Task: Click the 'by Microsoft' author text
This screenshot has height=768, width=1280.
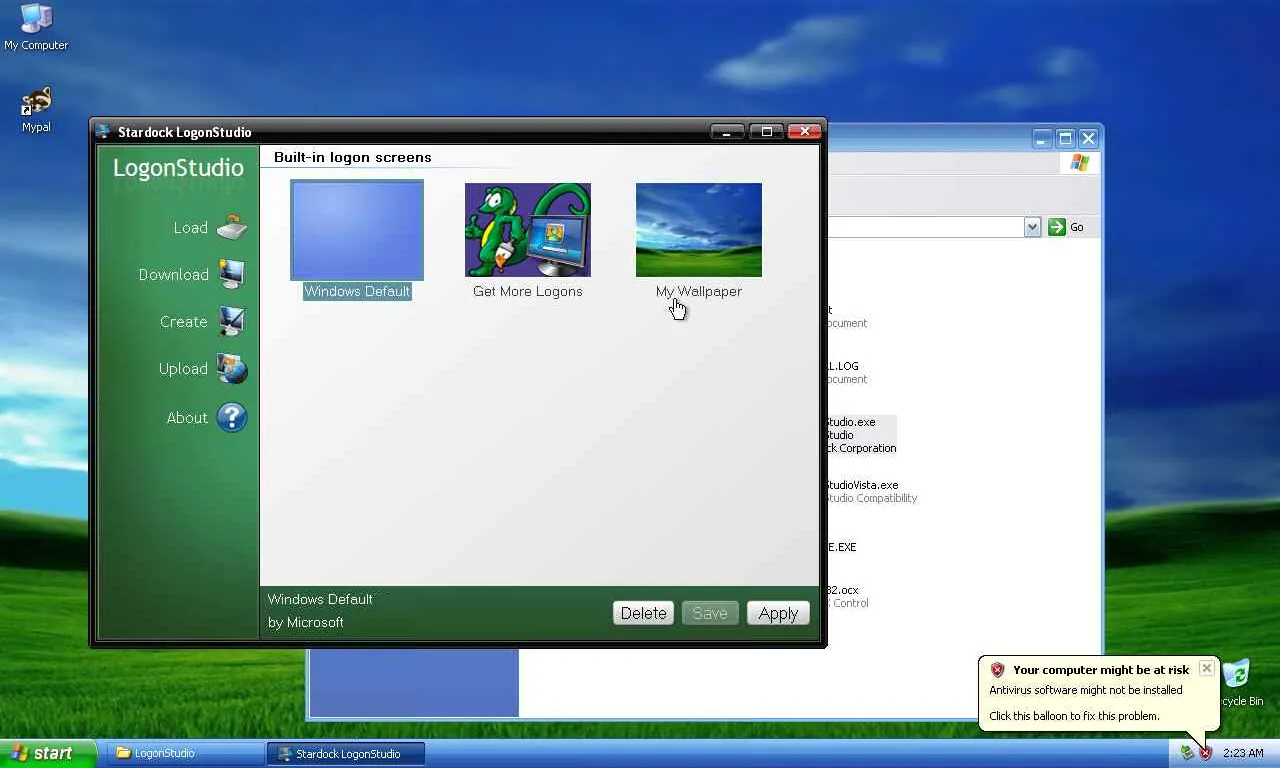Action: pyautogui.click(x=306, y=622)
